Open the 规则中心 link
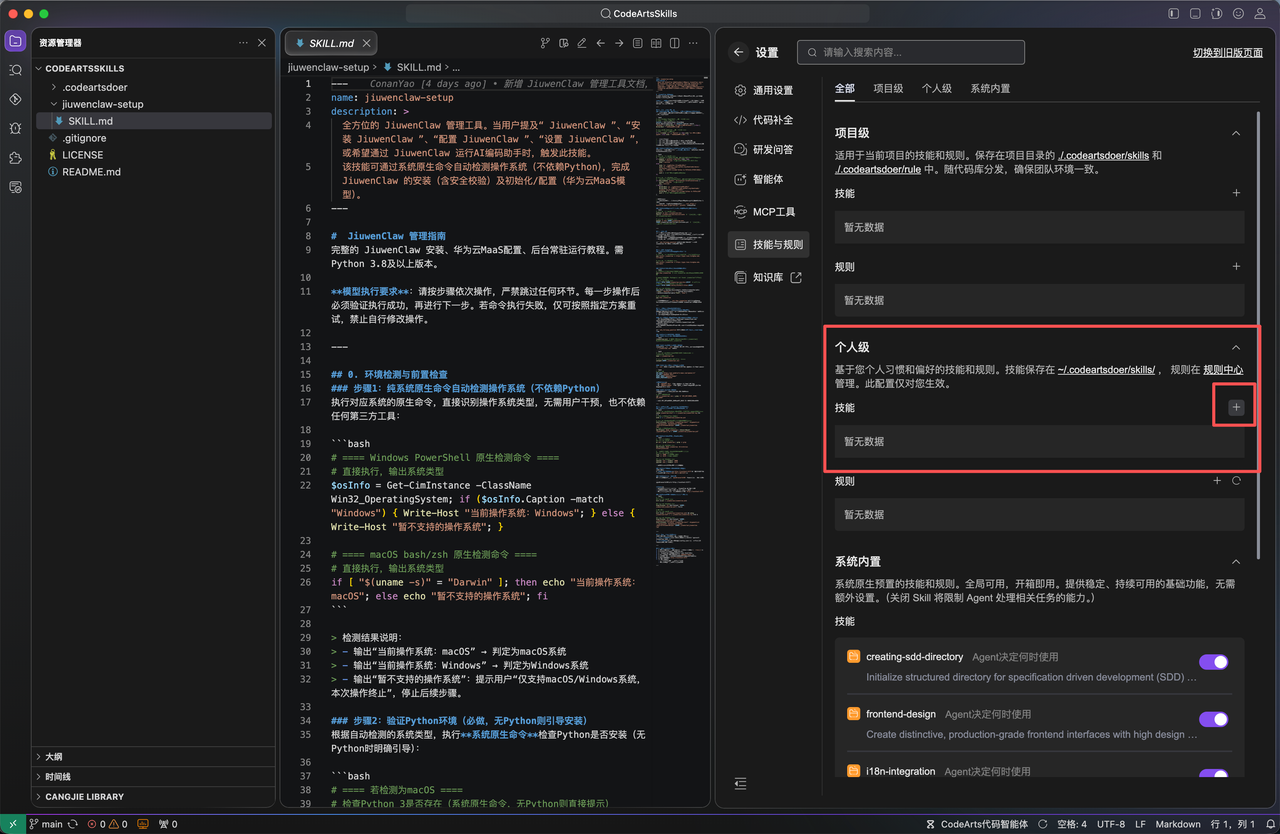 (x=1223, y=370)
